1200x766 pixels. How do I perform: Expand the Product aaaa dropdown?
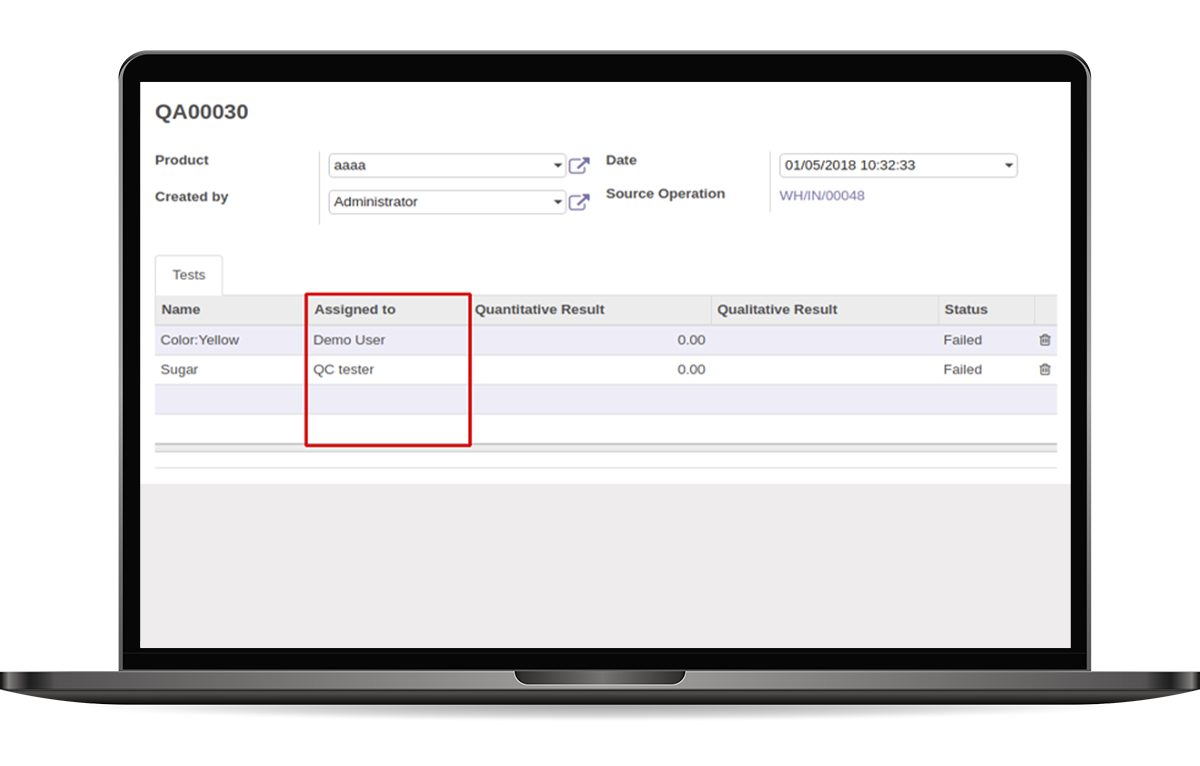point(558,166)
